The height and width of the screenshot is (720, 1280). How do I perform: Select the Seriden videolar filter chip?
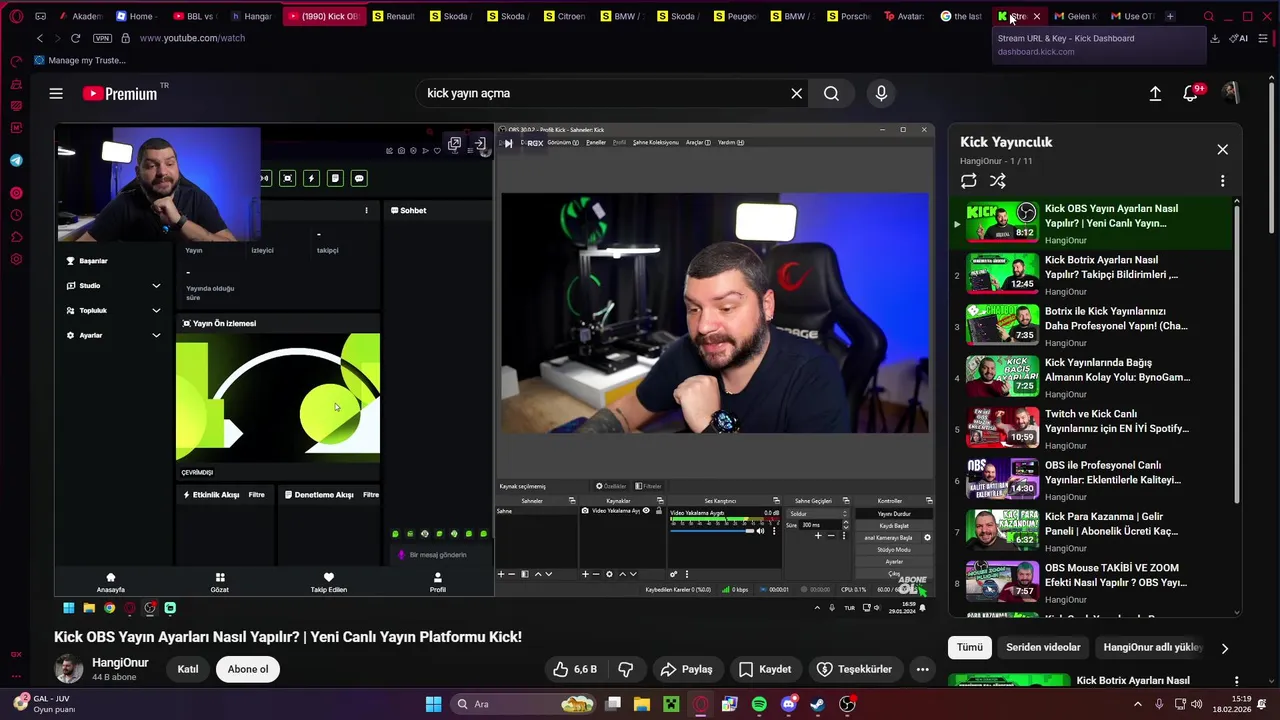click(1043, 647)
